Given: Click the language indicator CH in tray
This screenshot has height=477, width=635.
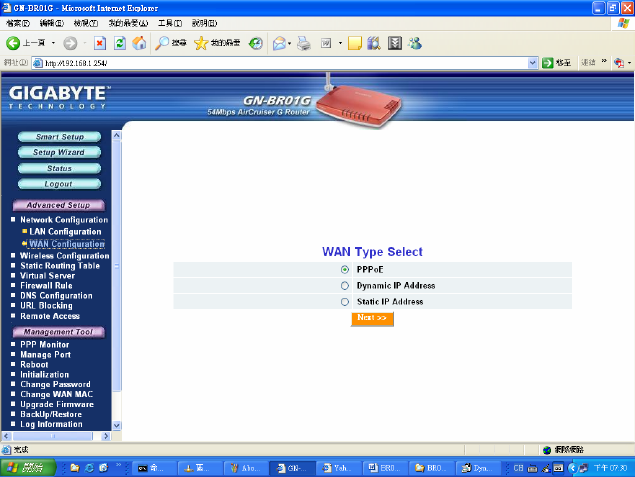Looking at the screenshot, I should pyautogui.click(x=518, y=468).
